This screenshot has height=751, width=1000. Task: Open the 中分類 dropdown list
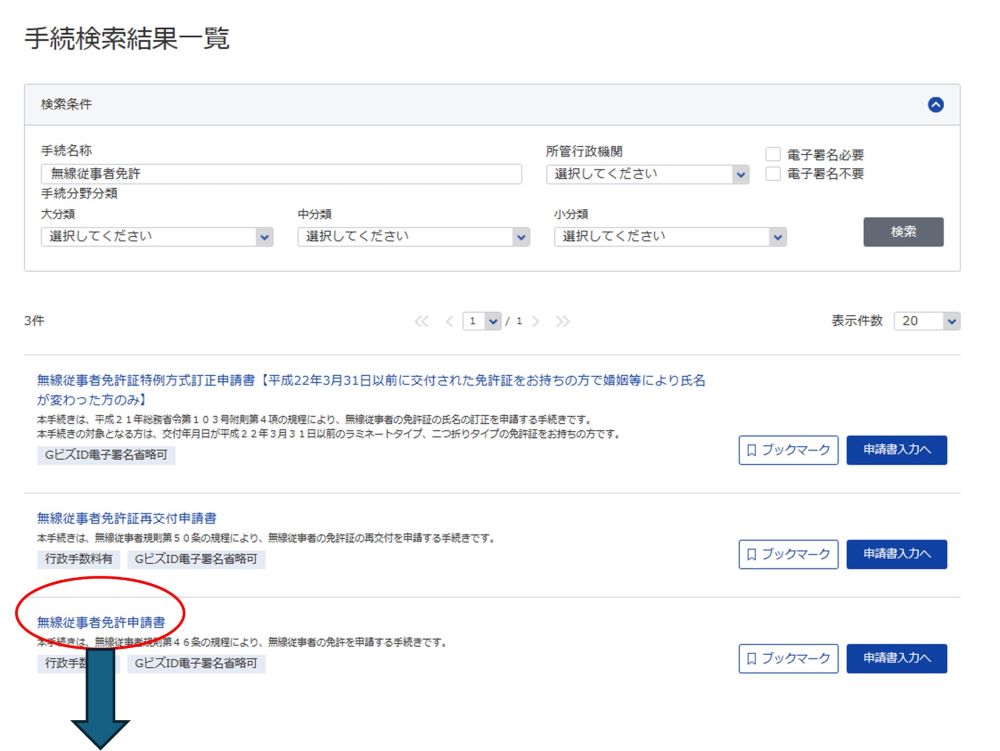click(x=413, y=237)
